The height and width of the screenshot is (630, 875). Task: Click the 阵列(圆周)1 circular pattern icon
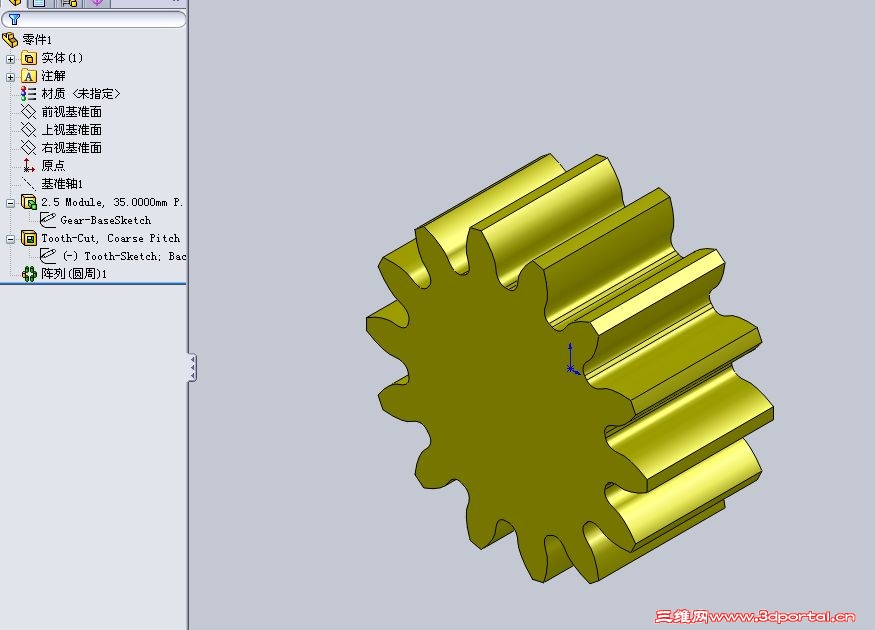[29, 274]
